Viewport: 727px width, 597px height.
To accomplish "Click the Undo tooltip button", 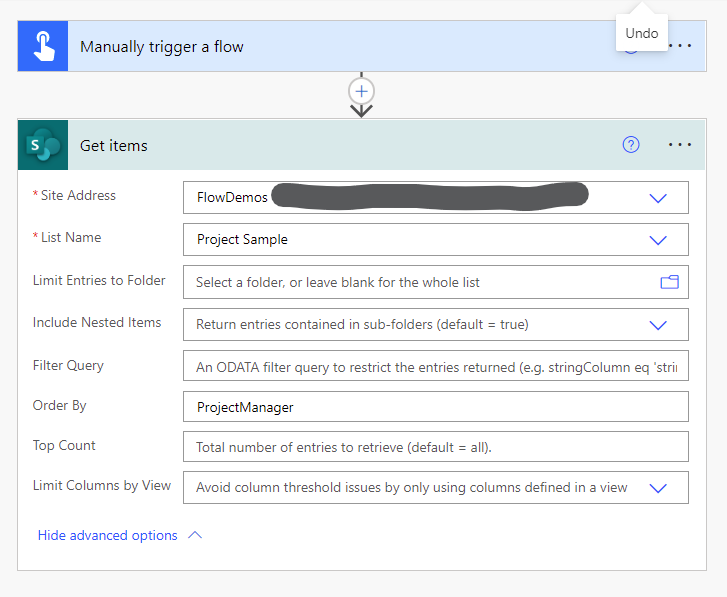I will coord(642,33).
